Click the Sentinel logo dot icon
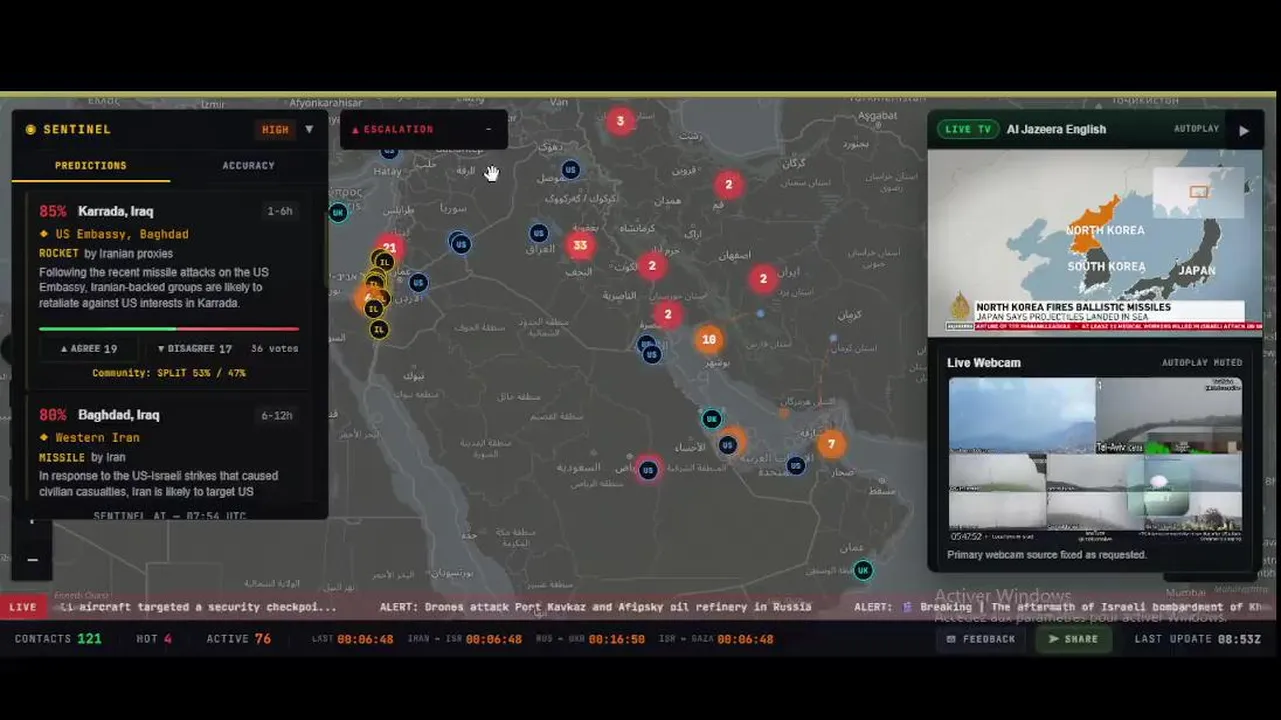The width and height of the screenshot is (1281, 720). pyautogui.click(x=31, y=129)
